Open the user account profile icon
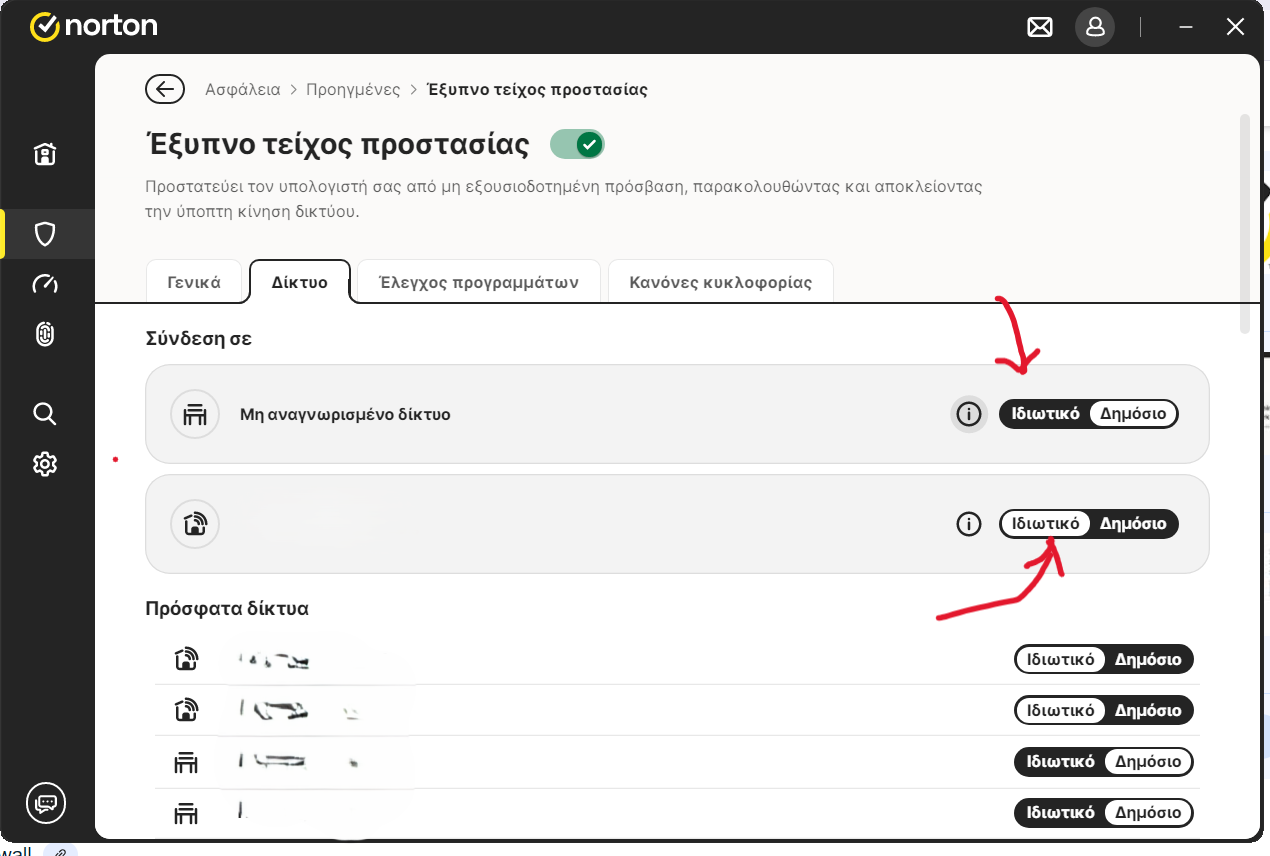The height and width of the screenshot is (856, 1270). pos(1095,27)
